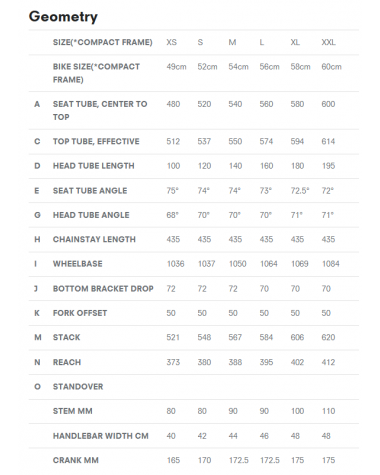Click the Seat Tube, Center to Top row label

click(100, 110)
